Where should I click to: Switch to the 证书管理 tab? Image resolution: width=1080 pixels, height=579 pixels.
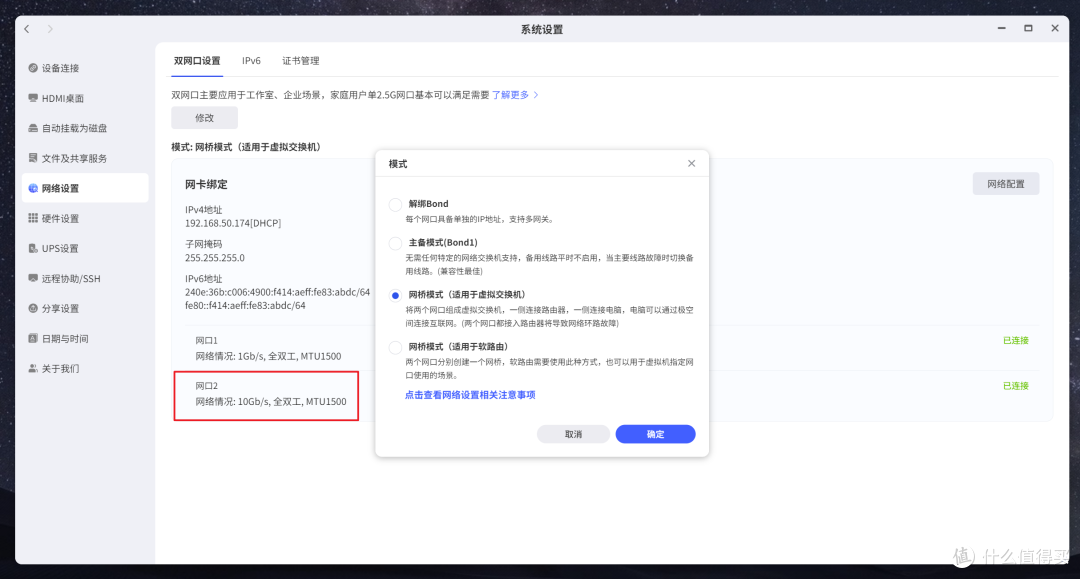coord(300,61)
